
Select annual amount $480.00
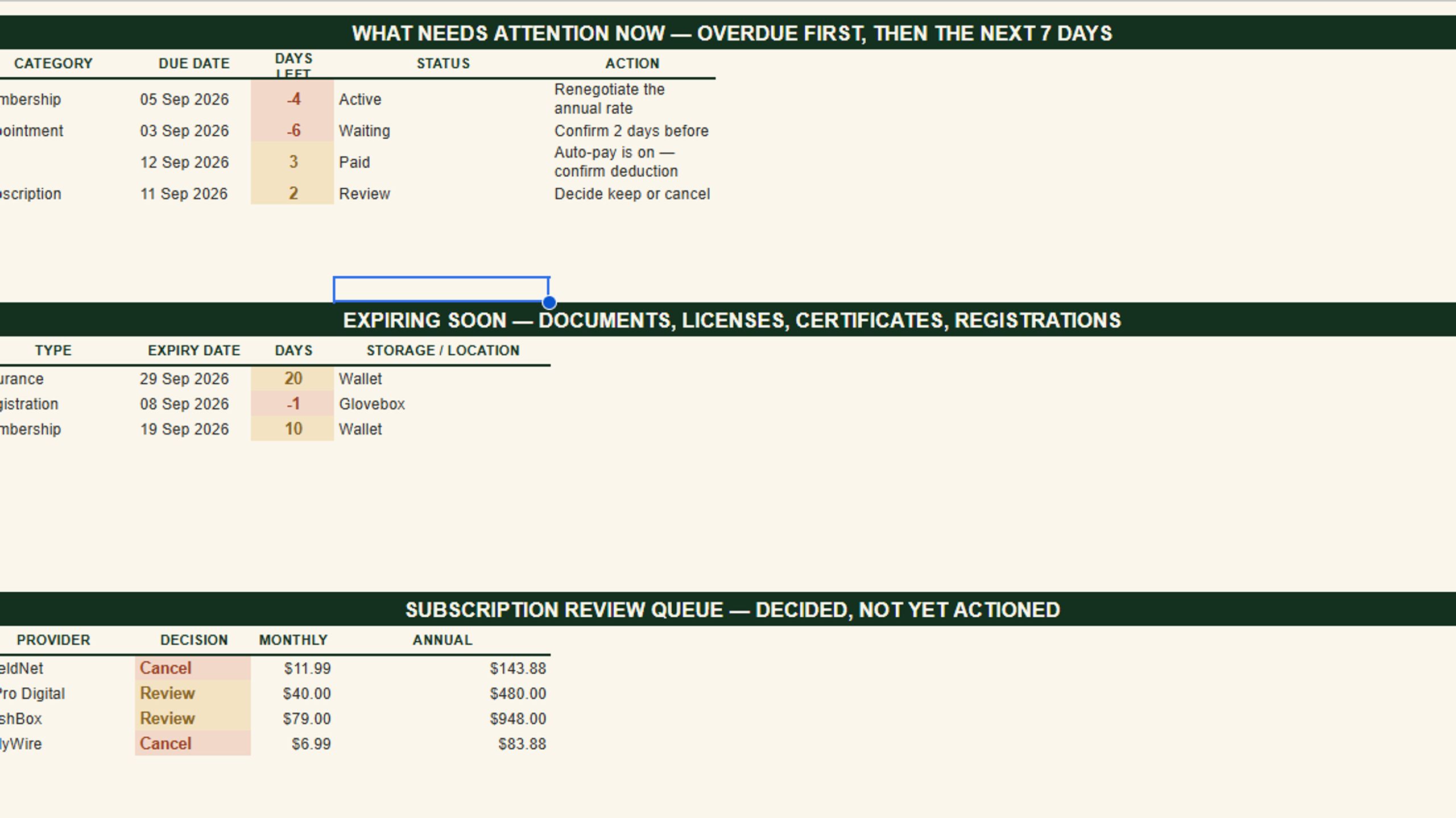(518, 694)
